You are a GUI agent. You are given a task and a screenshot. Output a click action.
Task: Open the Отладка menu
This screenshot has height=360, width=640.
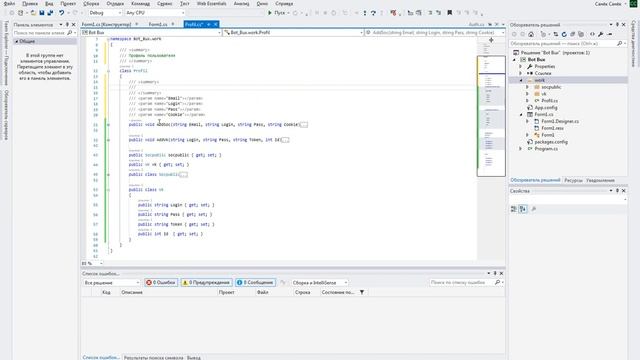pyautogui.click(x=115, y=4)
